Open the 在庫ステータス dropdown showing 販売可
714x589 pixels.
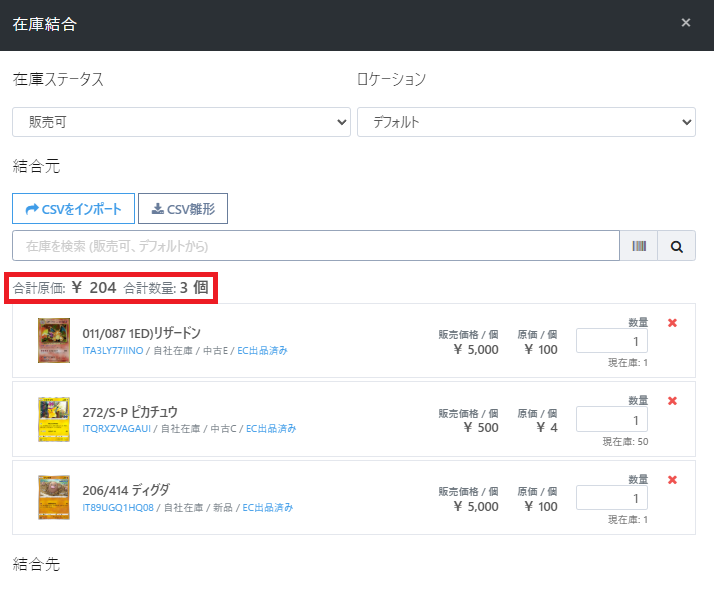(x=181, y=122)
